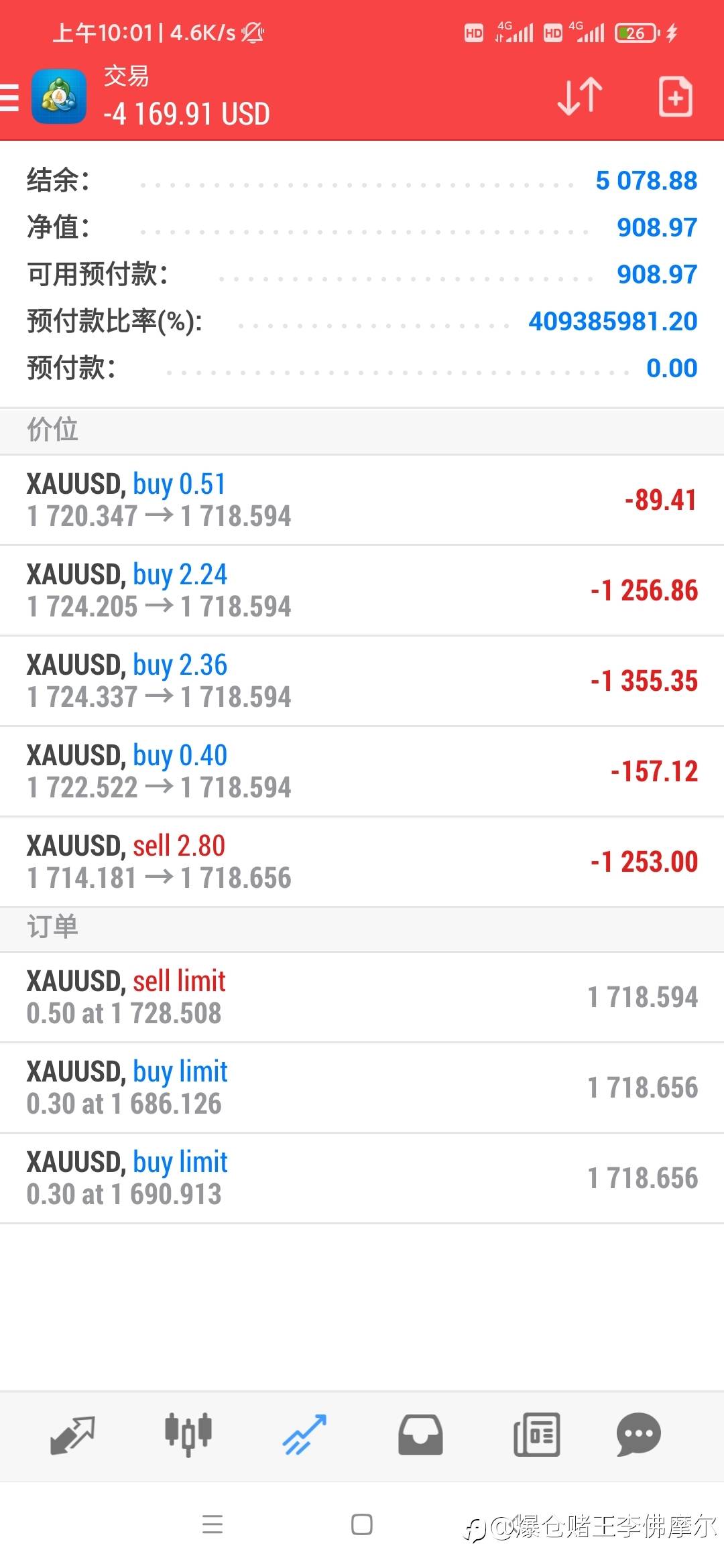724x1568 pixels.
Task: Tap the Android recent apps menu button
Action: [x=213, y=1524]
